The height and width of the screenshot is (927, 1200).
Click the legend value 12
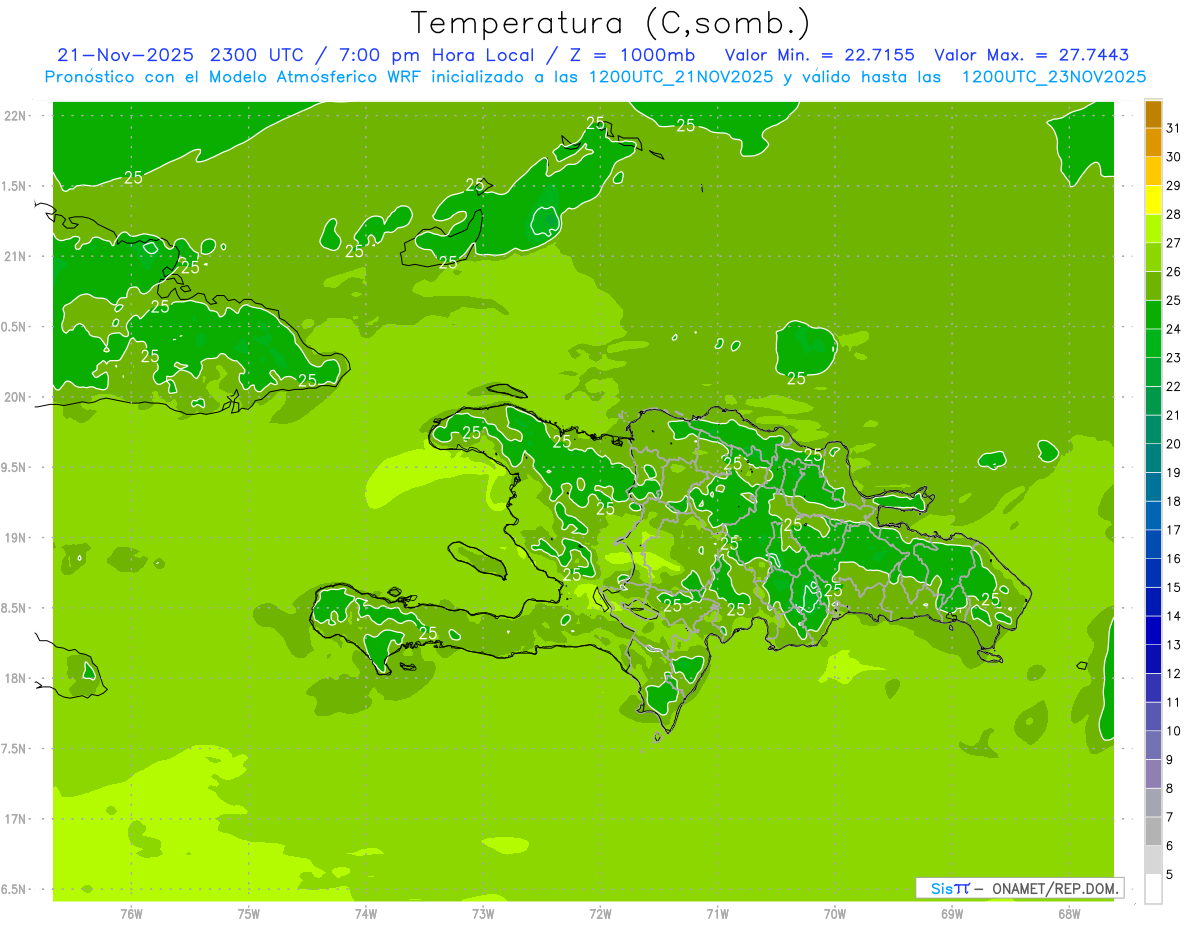[1173, 673]
